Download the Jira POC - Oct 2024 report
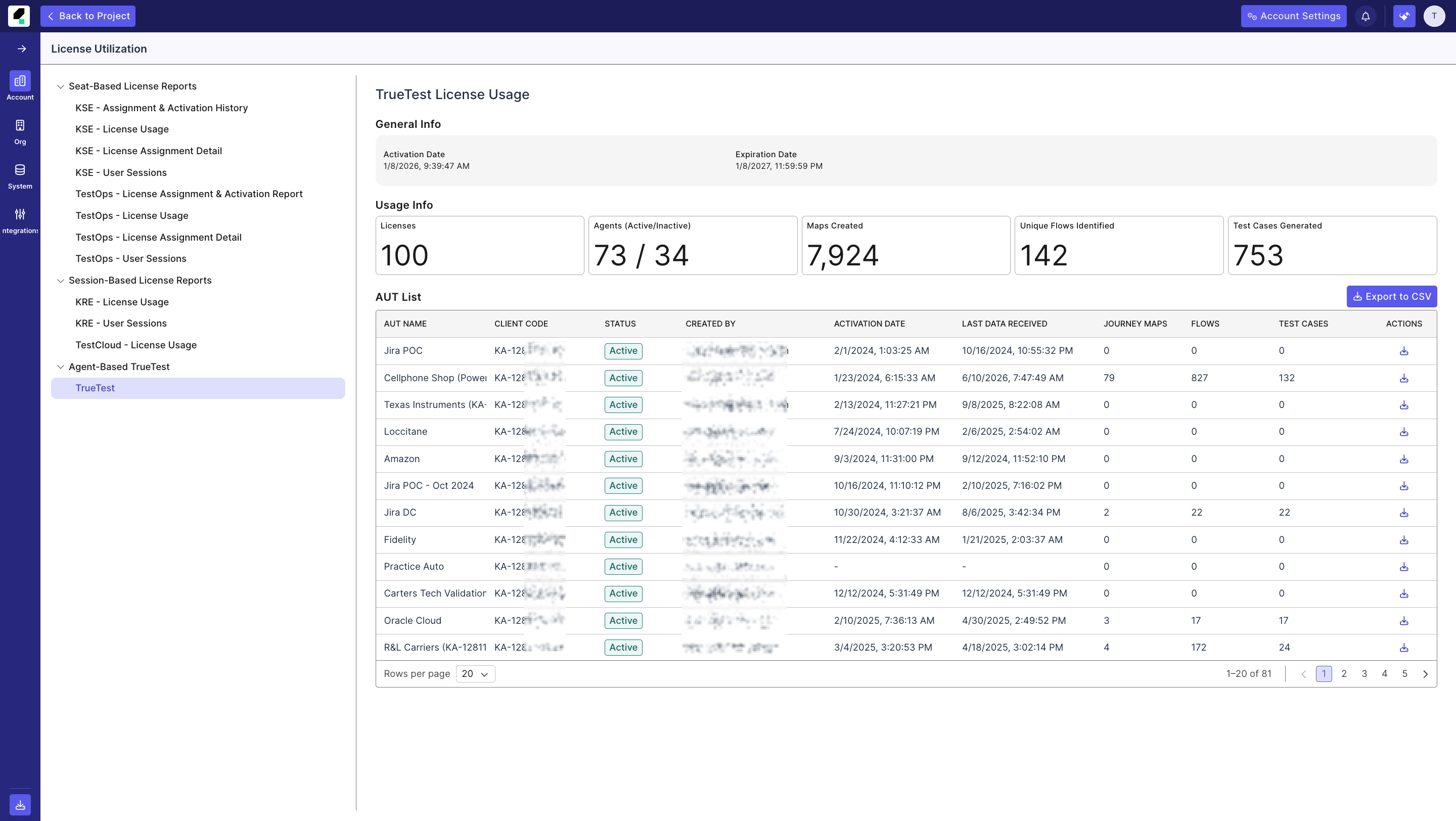This screenshot has height=821, width=1456. (1403, 486)
